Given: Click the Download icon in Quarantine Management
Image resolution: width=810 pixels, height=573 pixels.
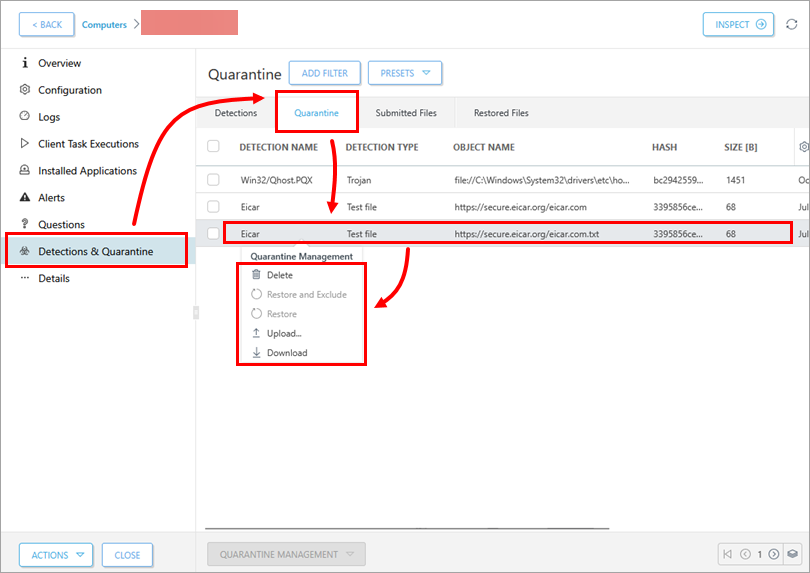Looking at the screenshot, I should (256, 353).
